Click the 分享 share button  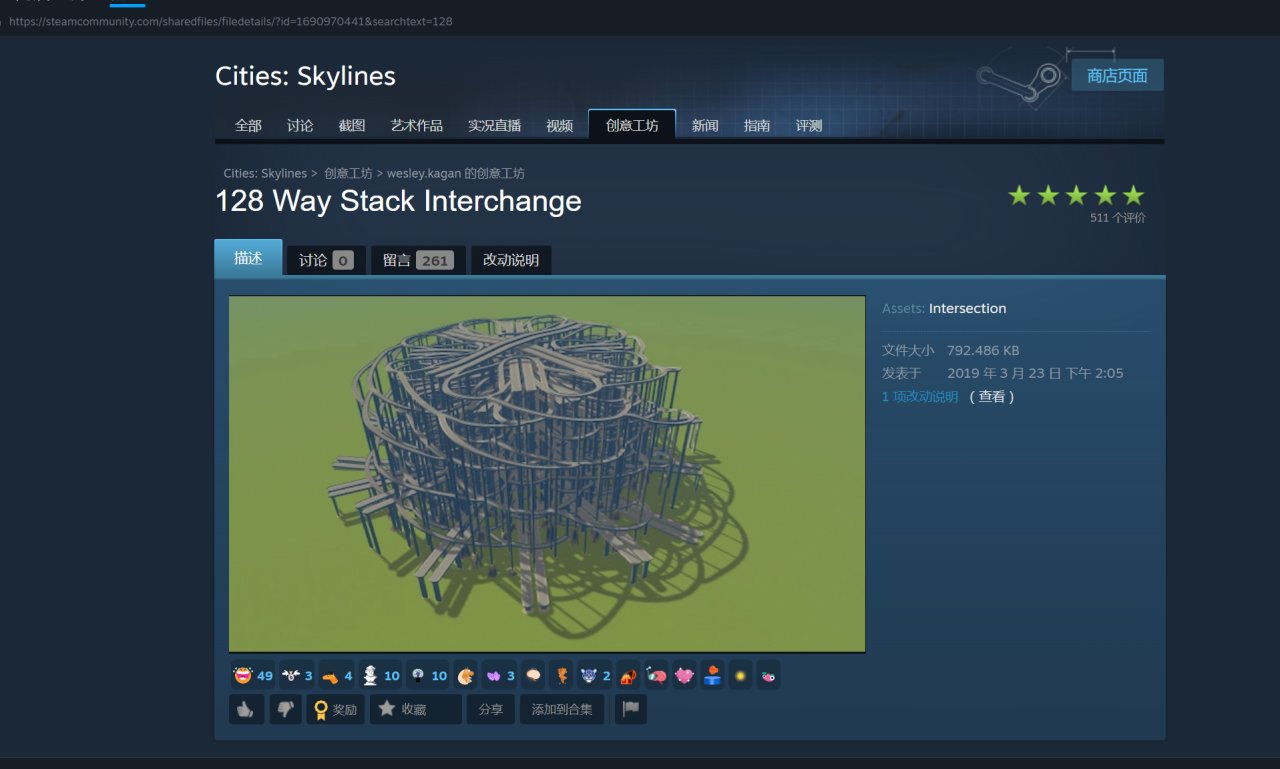tap(491, 709)
